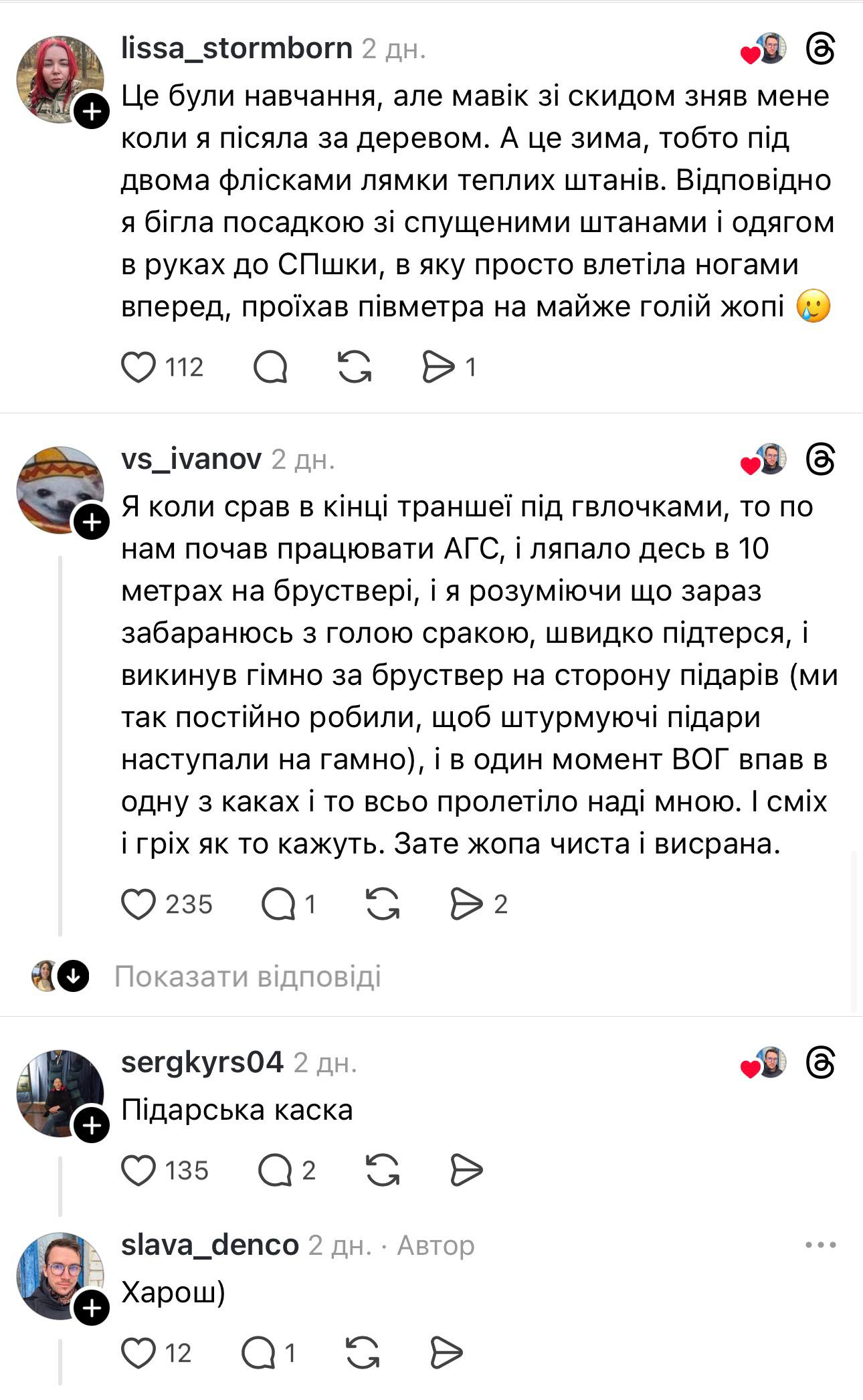Open replies on vs_ivanov's comment
Image resolution: width=863 pixels, height=1400 pixels.
click(278, 904)
